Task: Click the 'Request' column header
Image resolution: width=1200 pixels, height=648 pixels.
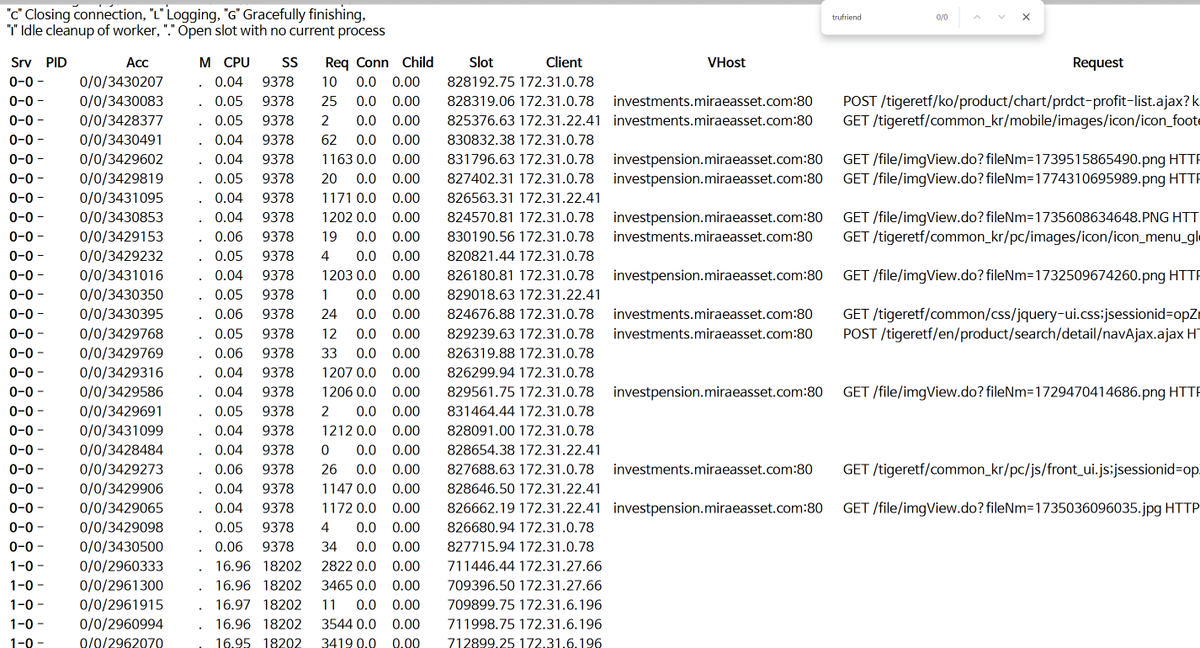Action: pyautogui.click(x=1098, y=62)
